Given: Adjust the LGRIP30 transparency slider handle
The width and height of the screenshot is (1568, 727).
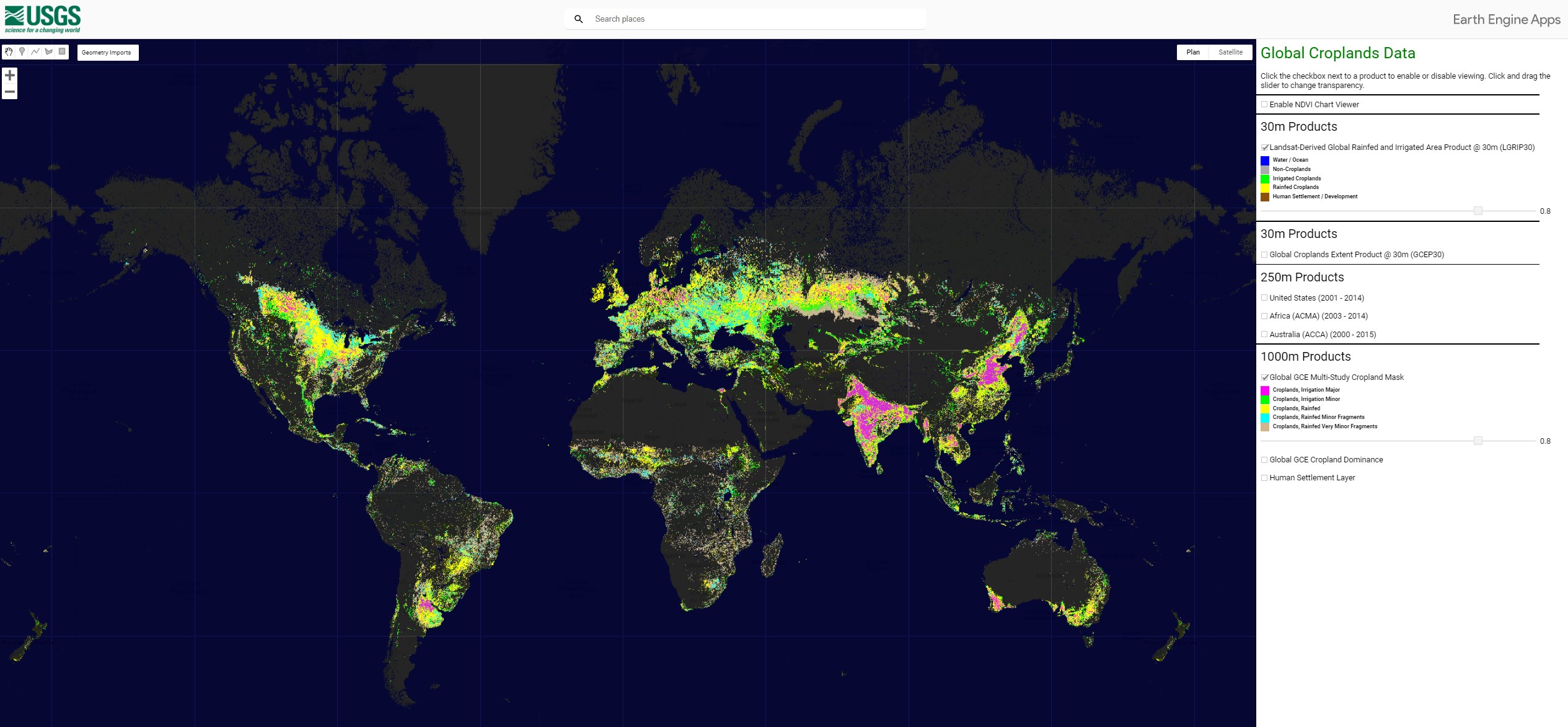Looking at the screenshot, I should point(1478,211).
